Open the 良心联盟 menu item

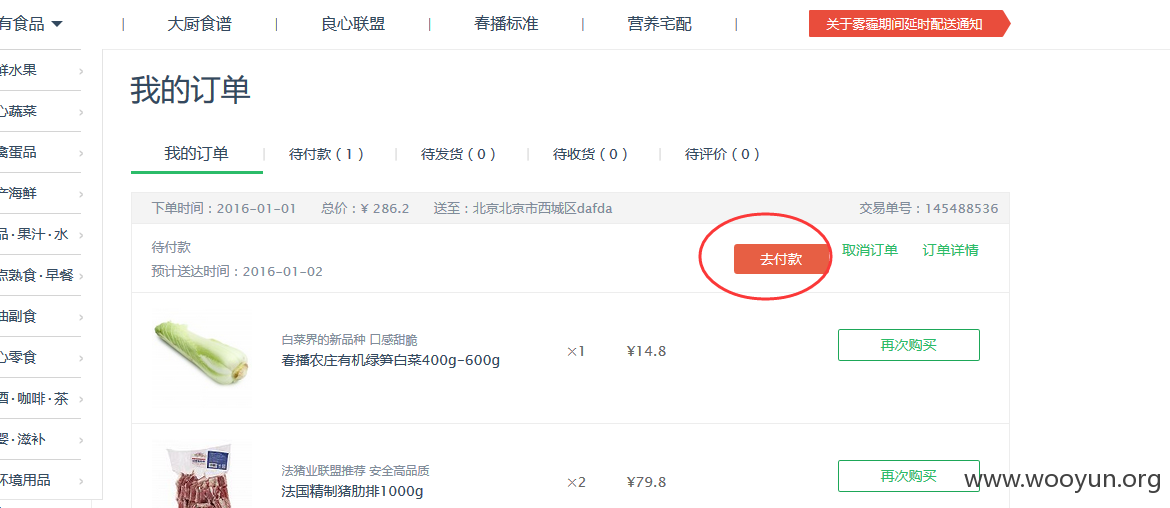pos(353,24)
